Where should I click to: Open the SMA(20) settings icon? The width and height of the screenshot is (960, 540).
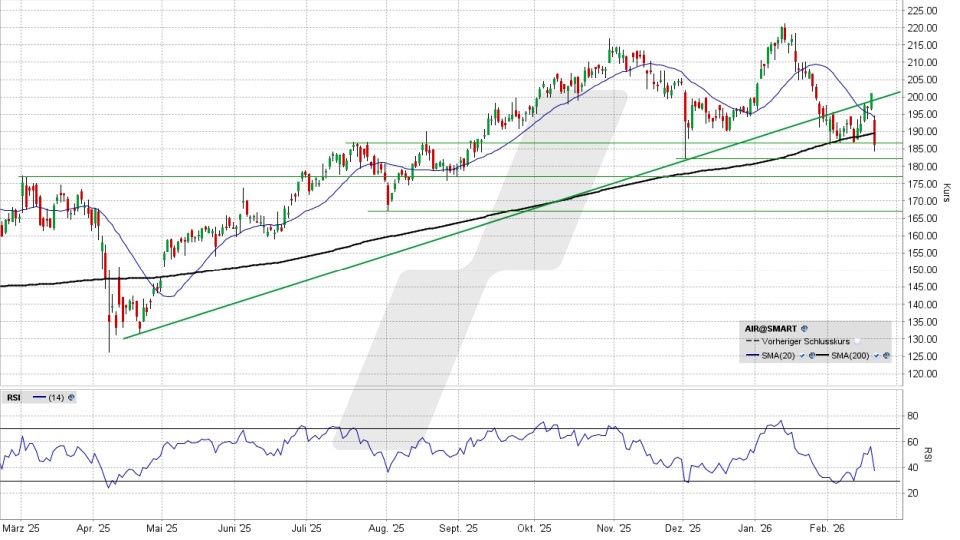point(811,355)
